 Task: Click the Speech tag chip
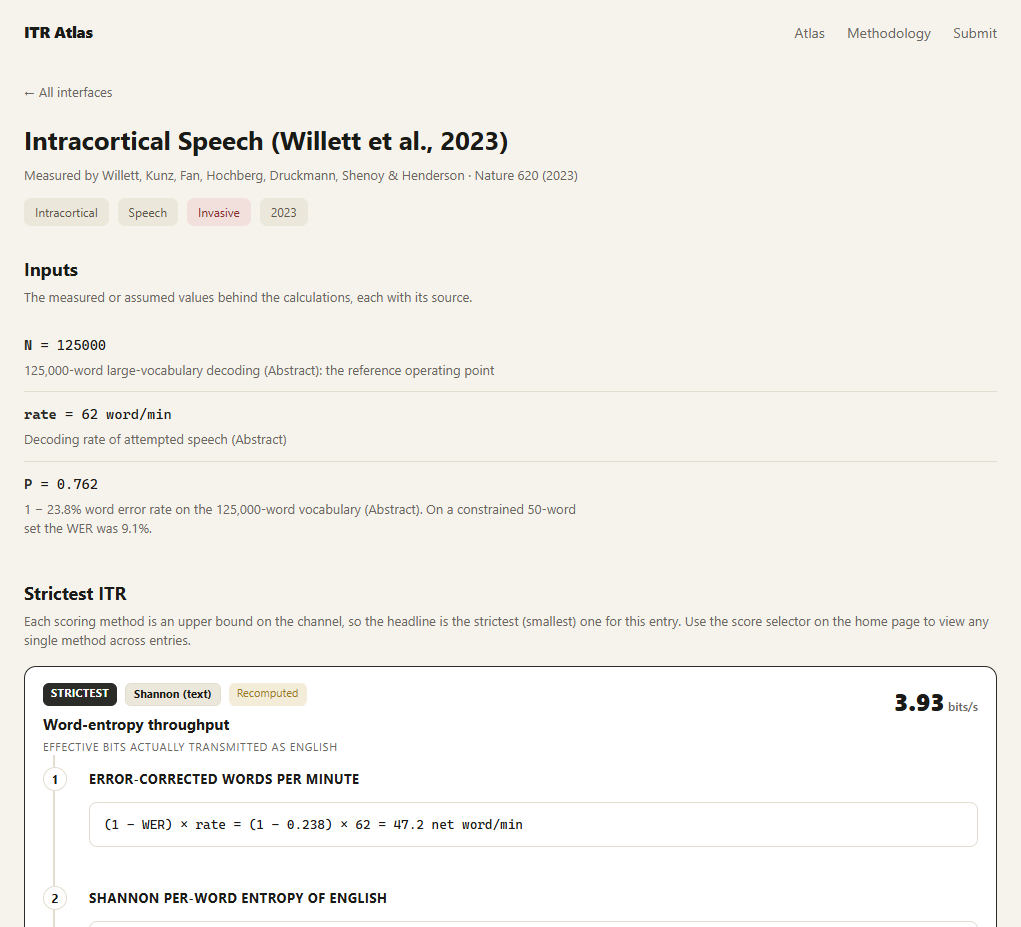147,212
